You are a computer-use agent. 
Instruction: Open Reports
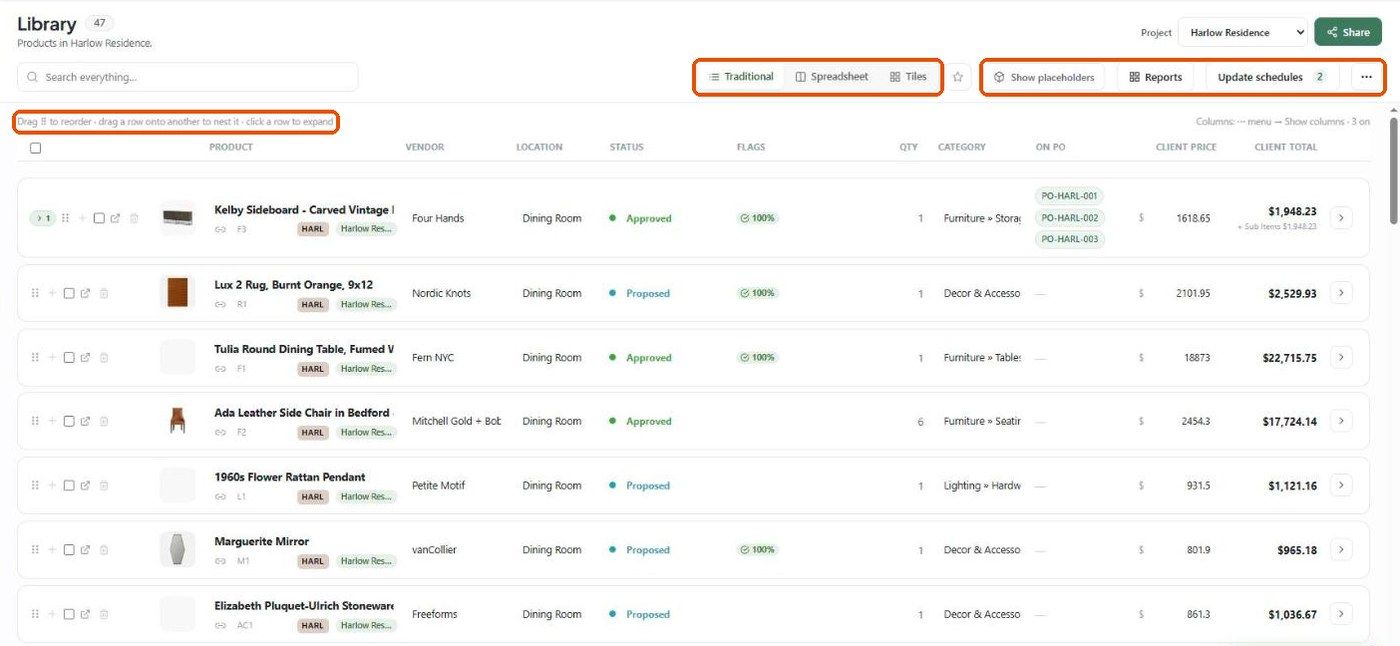coord(1156,77)
